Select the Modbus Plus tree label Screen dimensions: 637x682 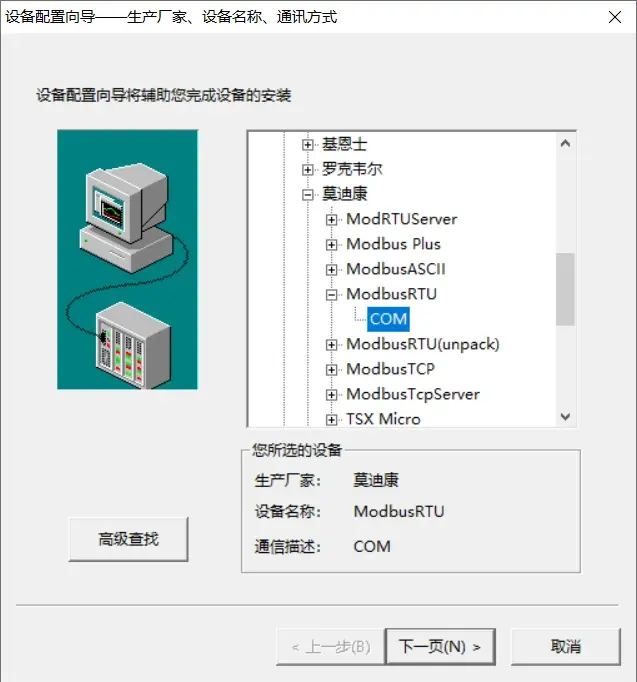(394, 244)
